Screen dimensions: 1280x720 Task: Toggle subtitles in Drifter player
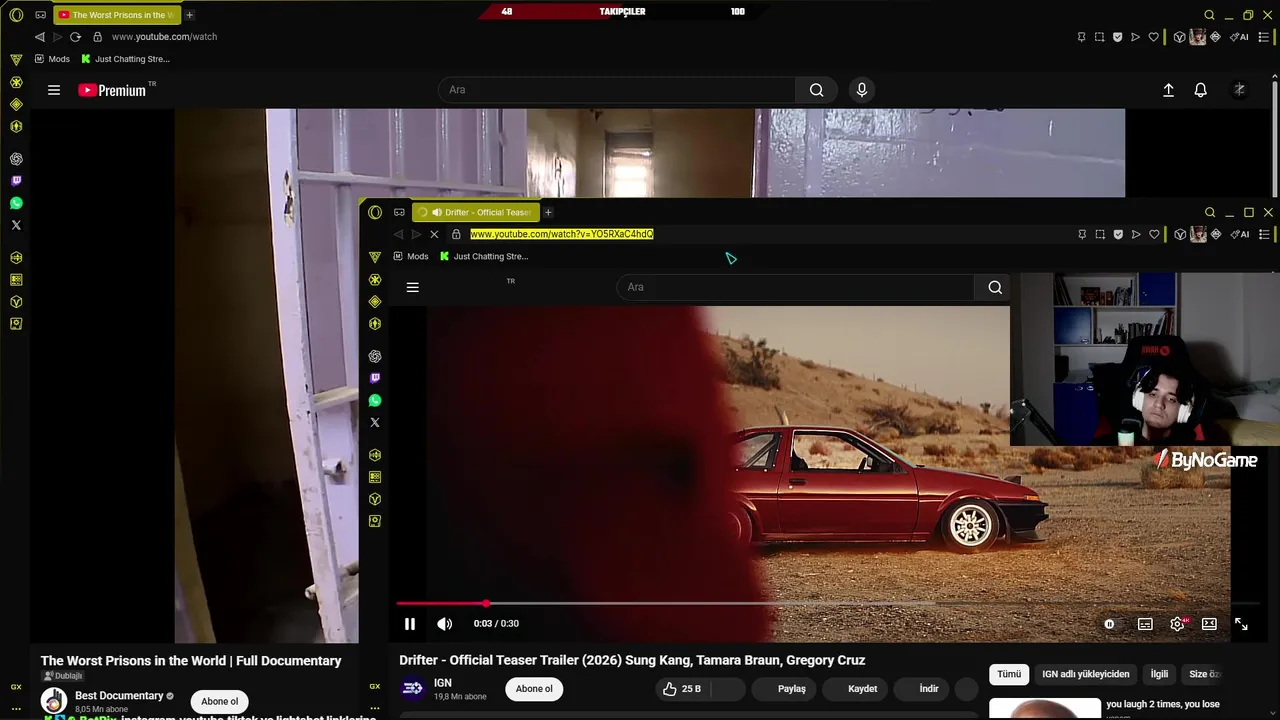coord(1145,624)
